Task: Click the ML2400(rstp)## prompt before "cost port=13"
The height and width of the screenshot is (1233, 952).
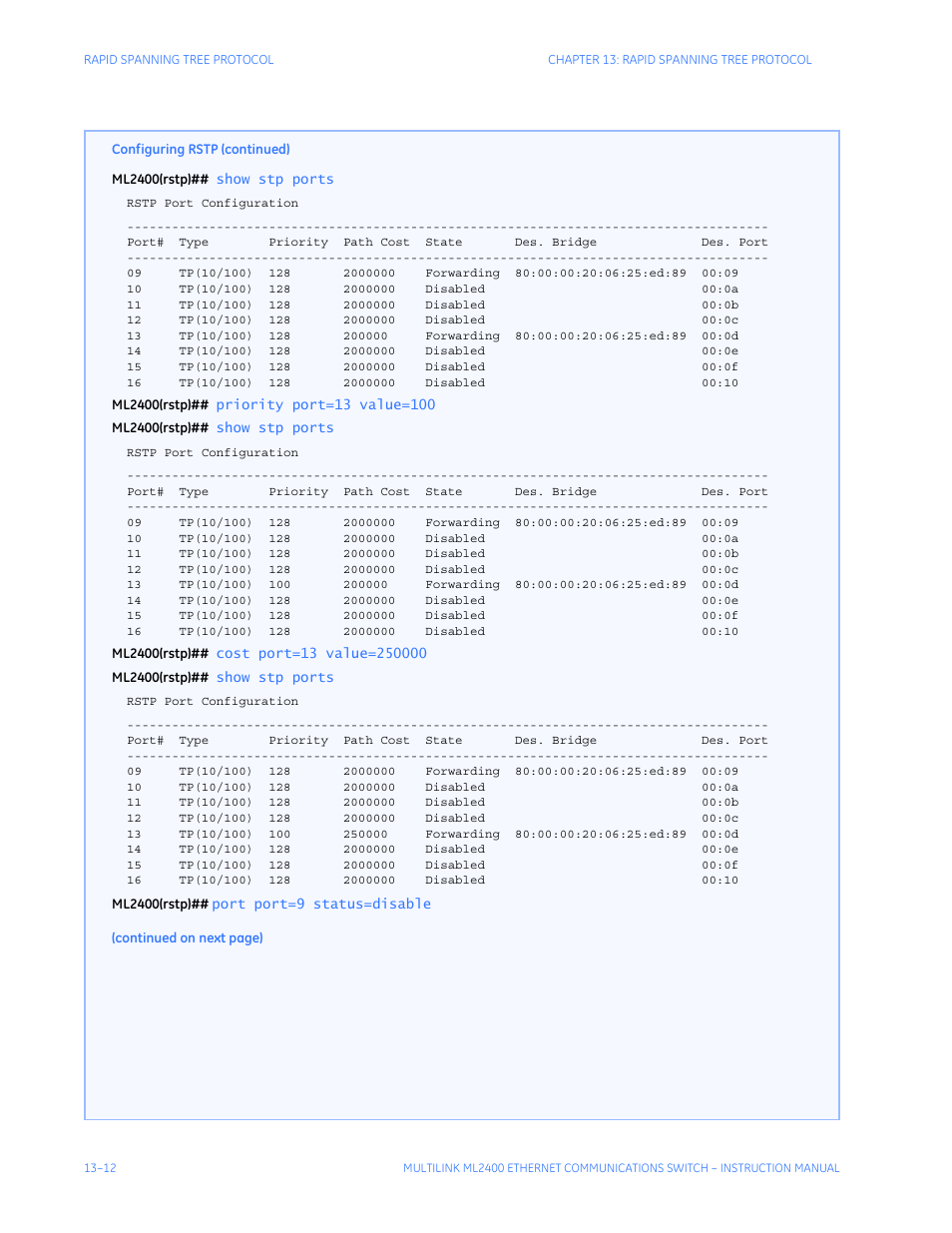Action: click(160, 654)
